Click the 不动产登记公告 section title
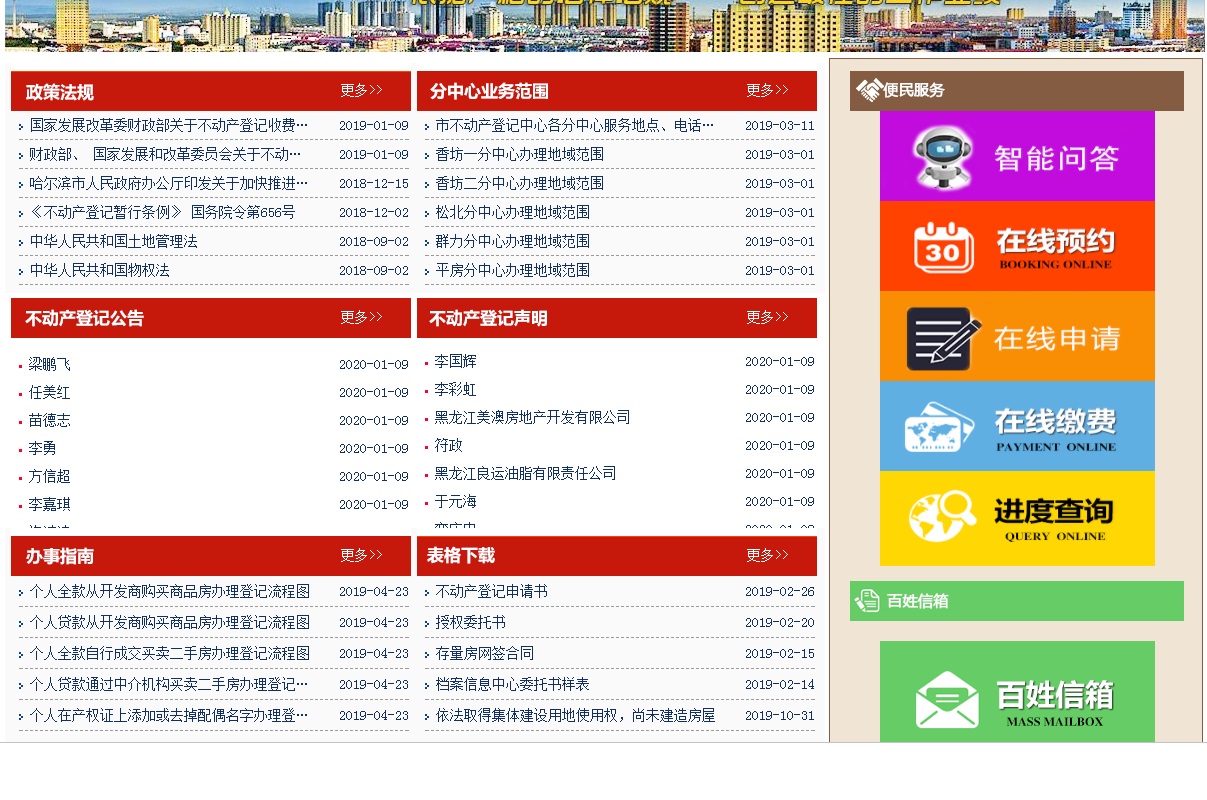 point(85,318)
